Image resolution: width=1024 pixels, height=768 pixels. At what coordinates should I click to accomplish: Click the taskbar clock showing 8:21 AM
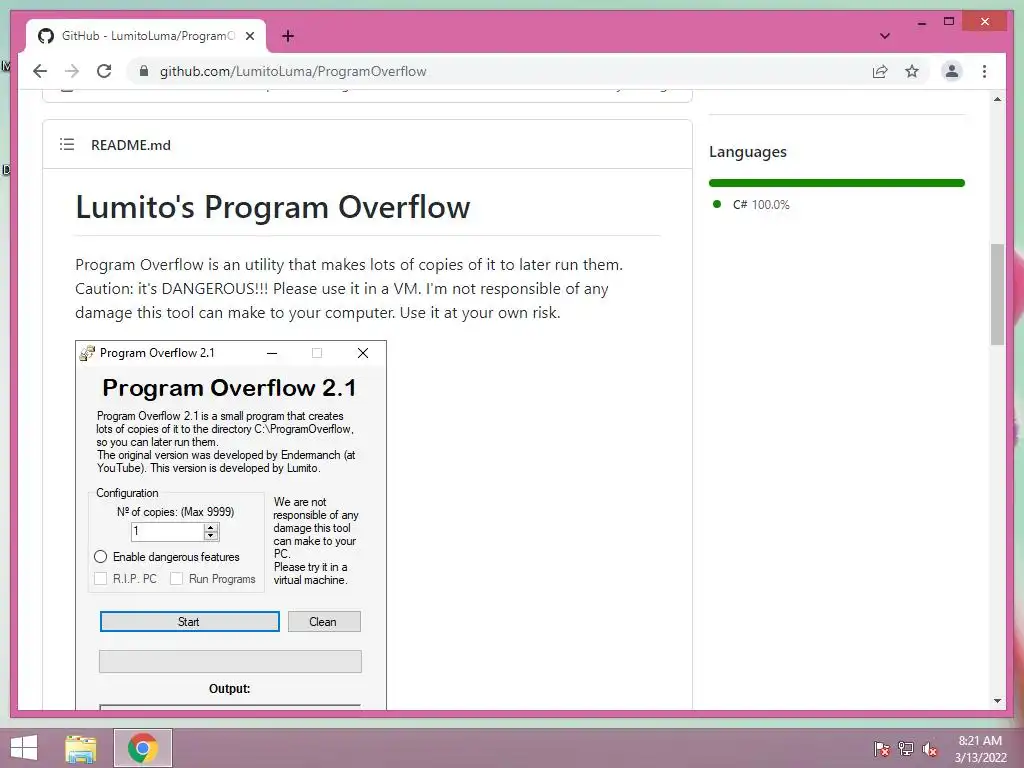(980, 748)
